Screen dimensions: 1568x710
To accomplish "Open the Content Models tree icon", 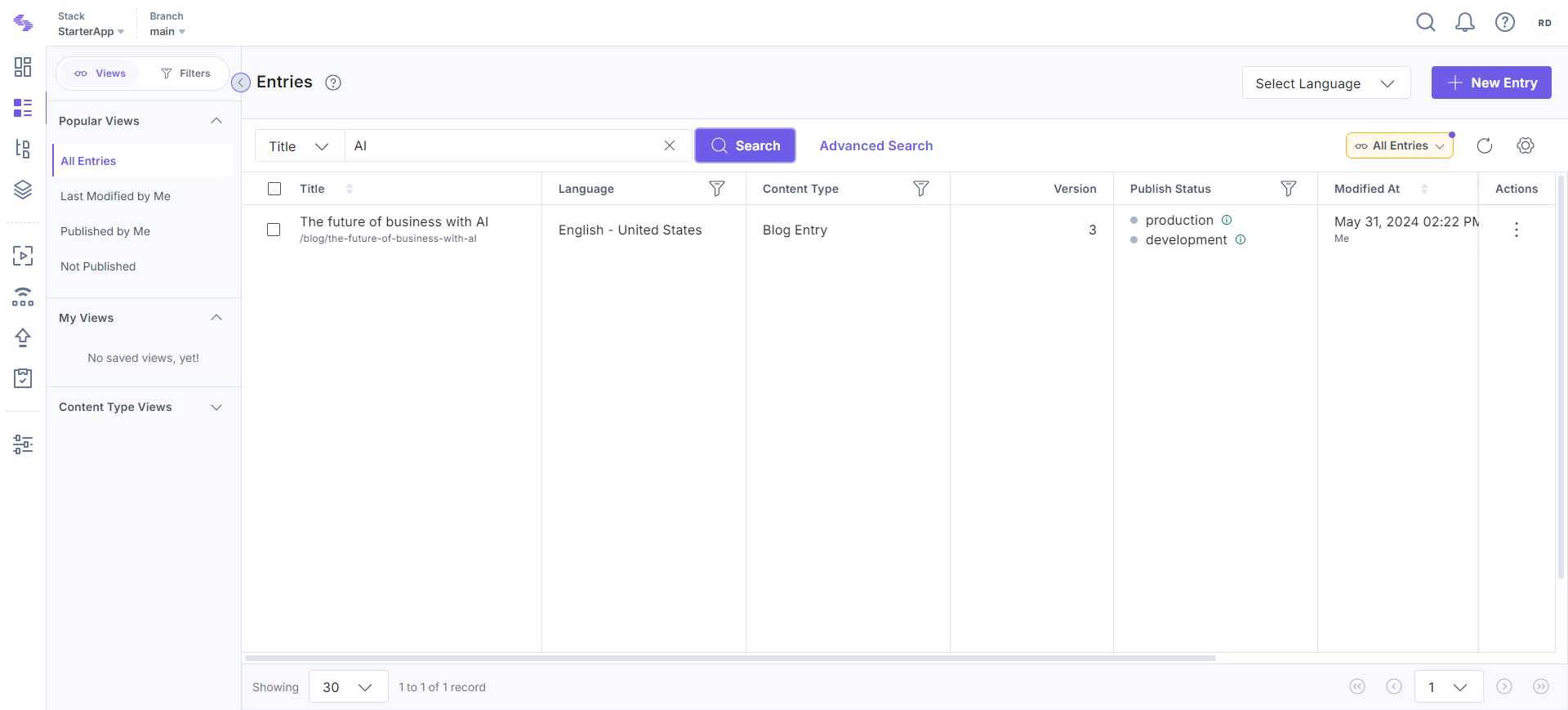I will (23, 149).
